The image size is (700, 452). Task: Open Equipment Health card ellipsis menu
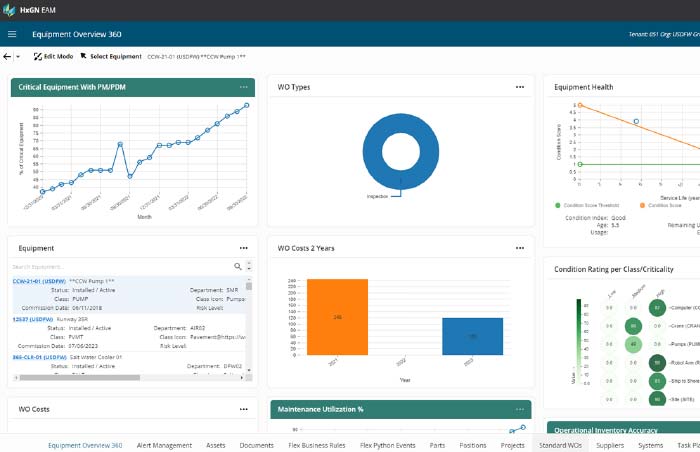coord(691,87)
